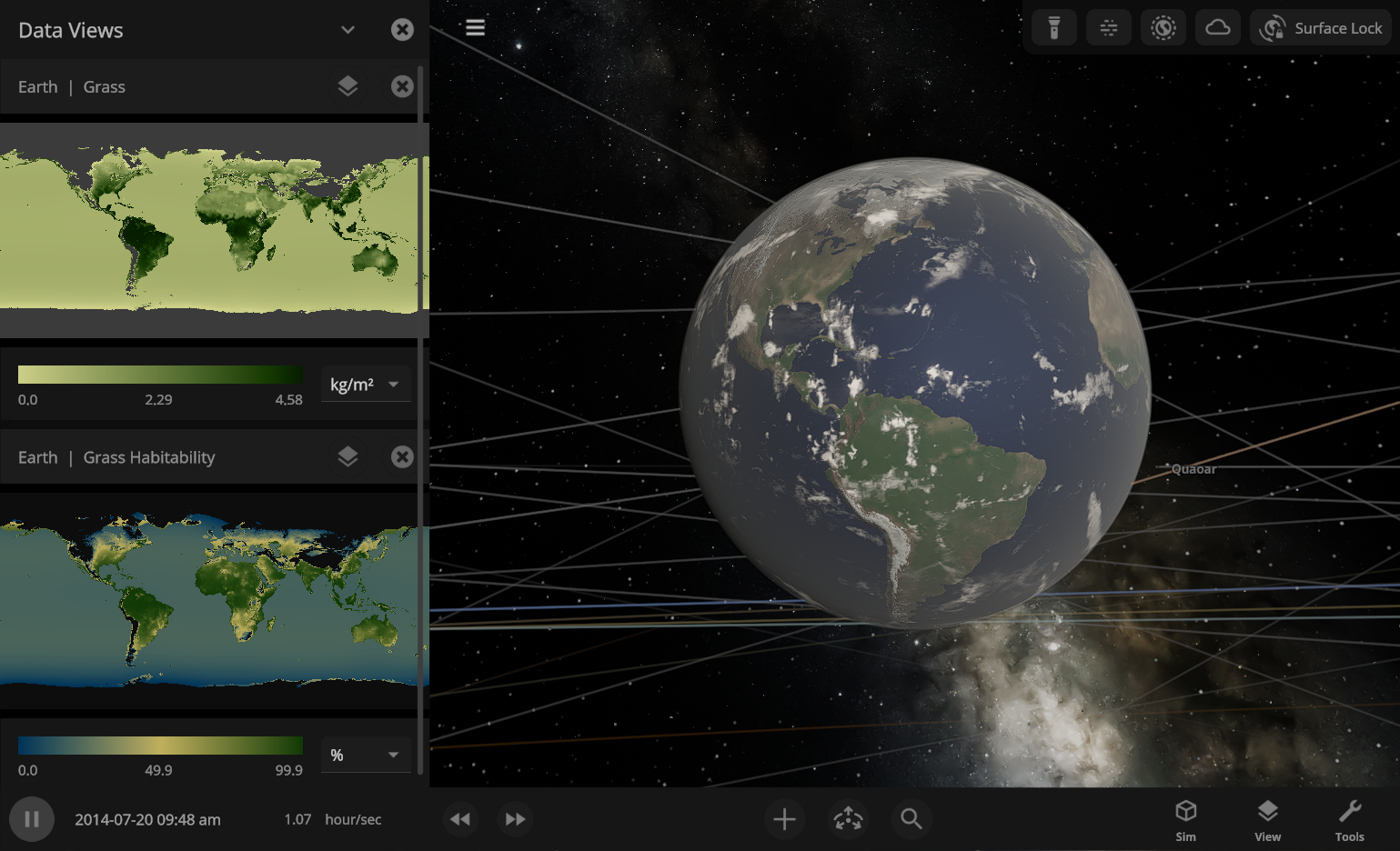Toggle Surface Lock mode
Viewport: 1400px width, 851px height.
point(1321,28)
